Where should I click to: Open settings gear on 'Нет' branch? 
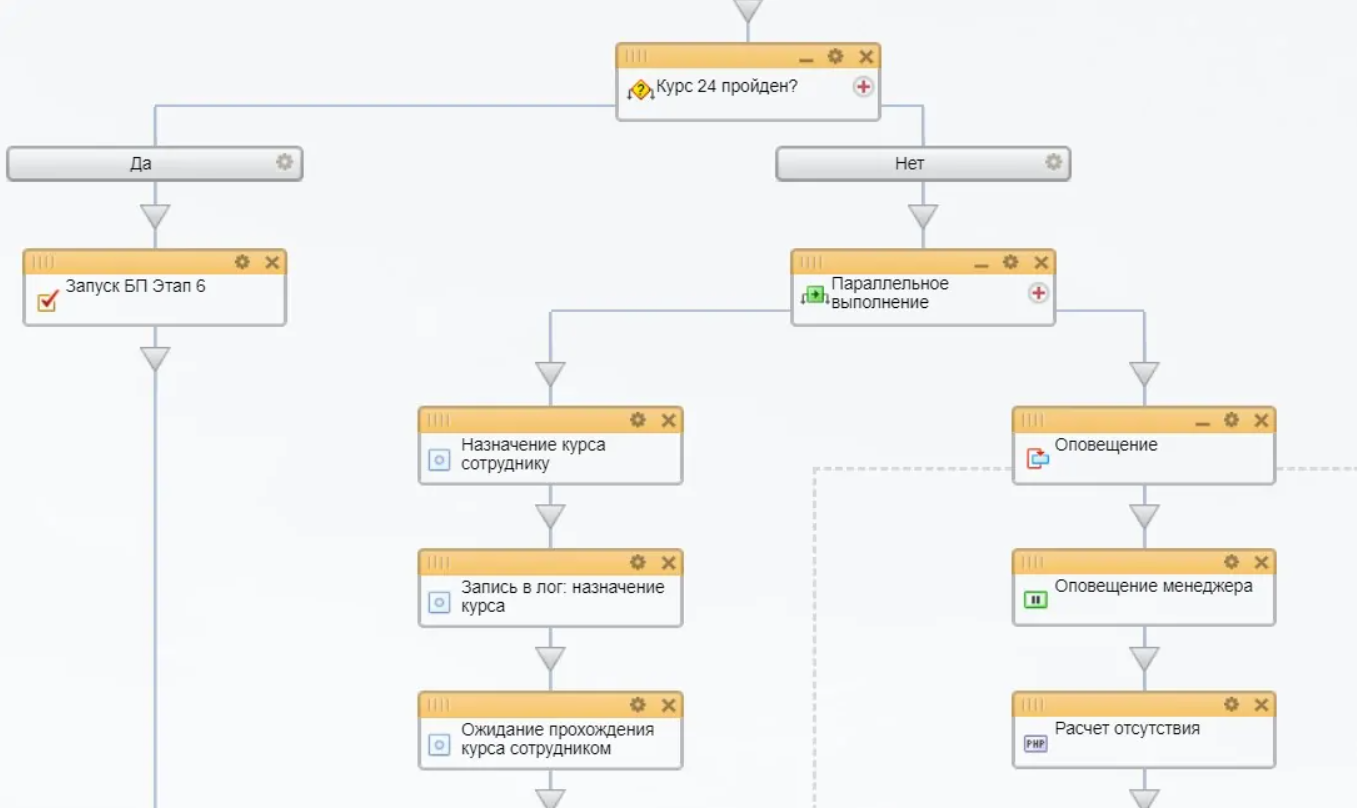(x=1053, y=162)
